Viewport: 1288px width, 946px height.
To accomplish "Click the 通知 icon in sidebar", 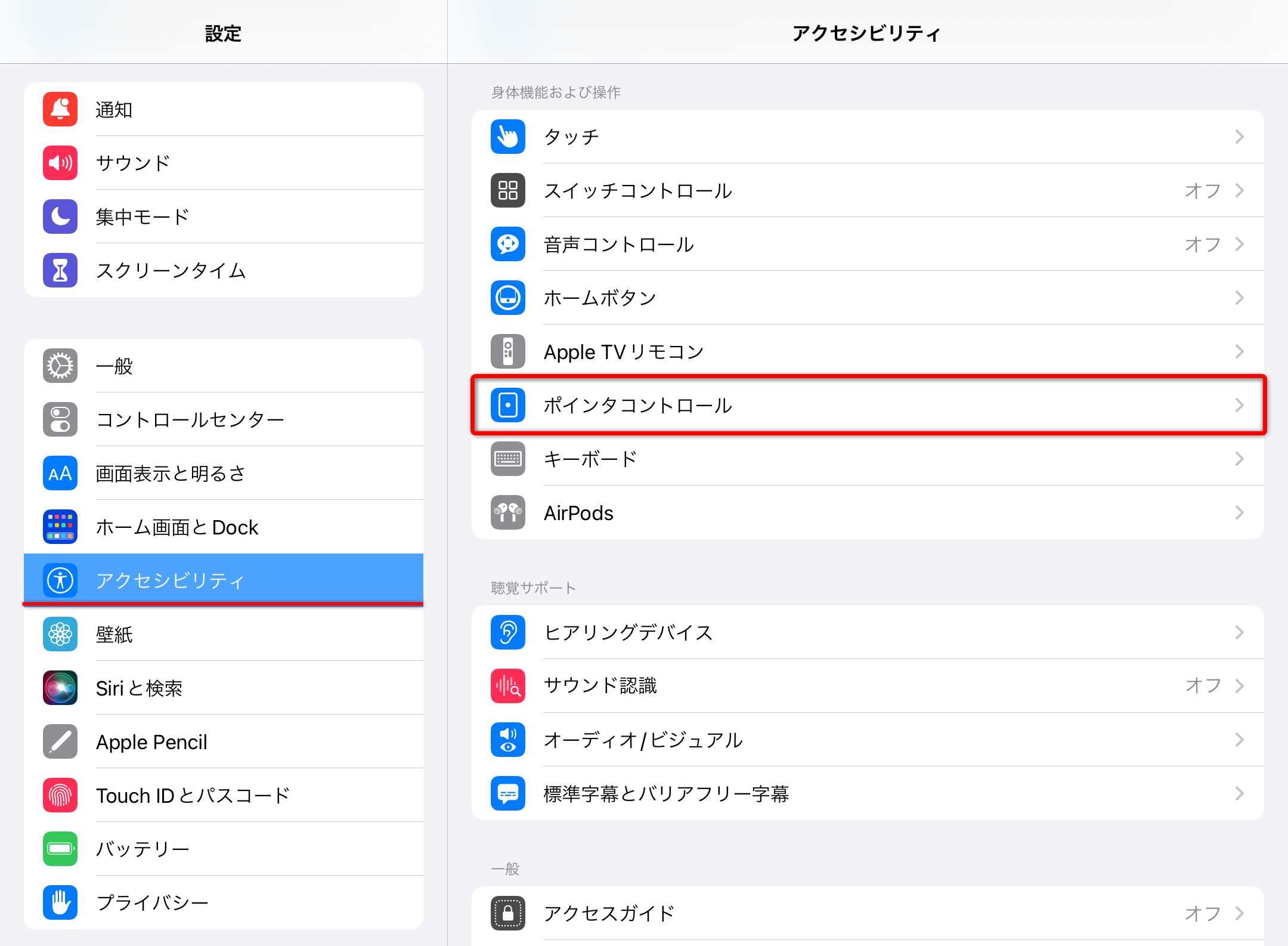I will click(60, 109).
